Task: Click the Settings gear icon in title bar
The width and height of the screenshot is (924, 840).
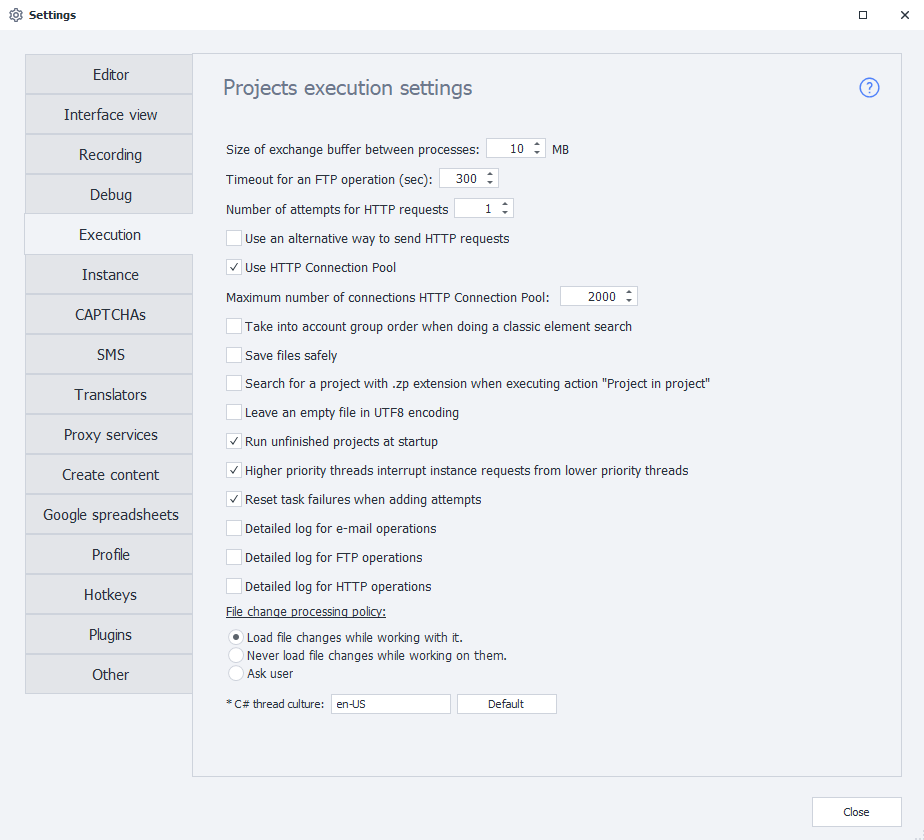Action: point(15,15)
